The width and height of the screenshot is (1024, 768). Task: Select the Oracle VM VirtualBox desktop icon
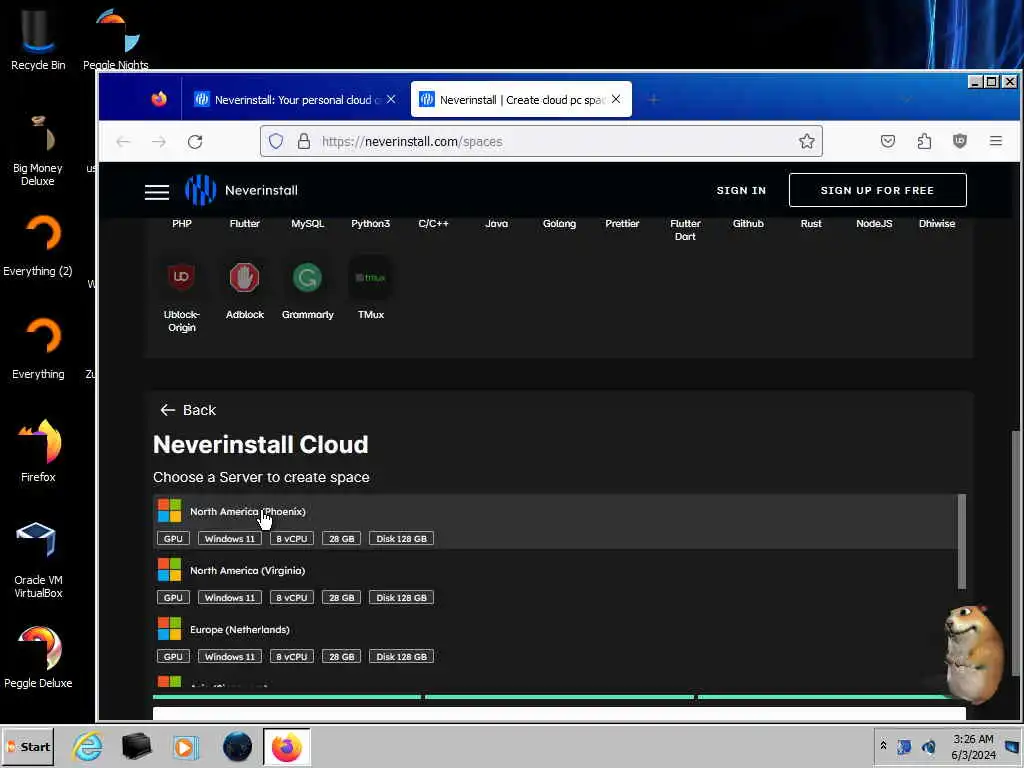tap(38, 560)
